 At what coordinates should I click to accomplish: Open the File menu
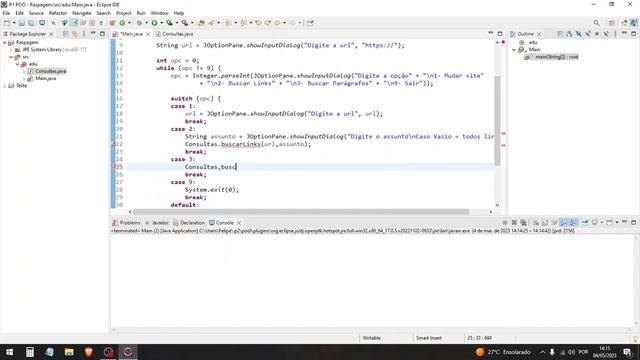pyautogui.click(x=6, y=13)
